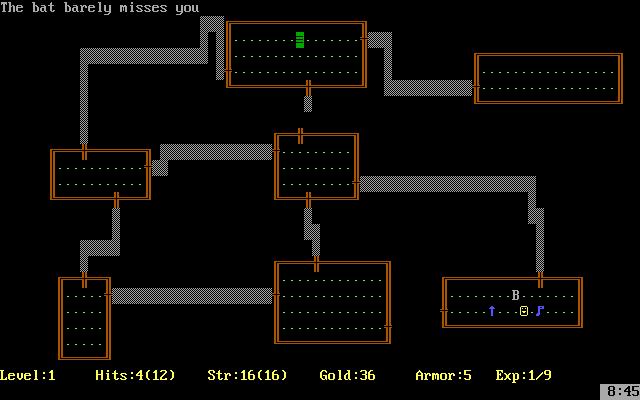Click the Exp:1/9 status entry

click(x=523, y=376)
